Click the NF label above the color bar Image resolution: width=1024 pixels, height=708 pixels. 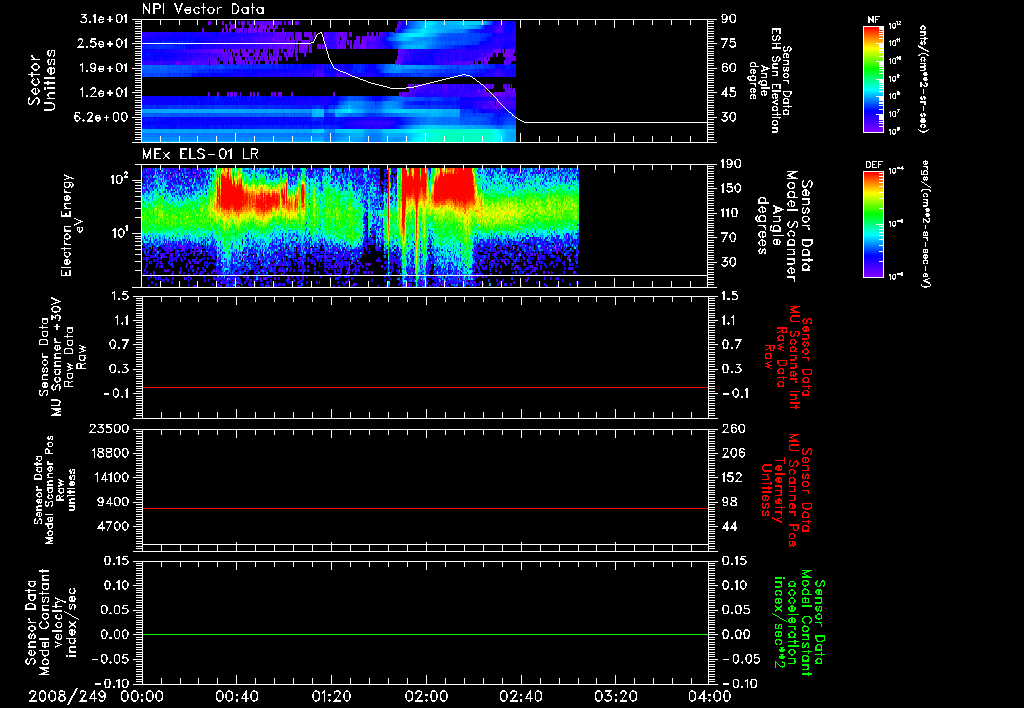coord(873,20)
